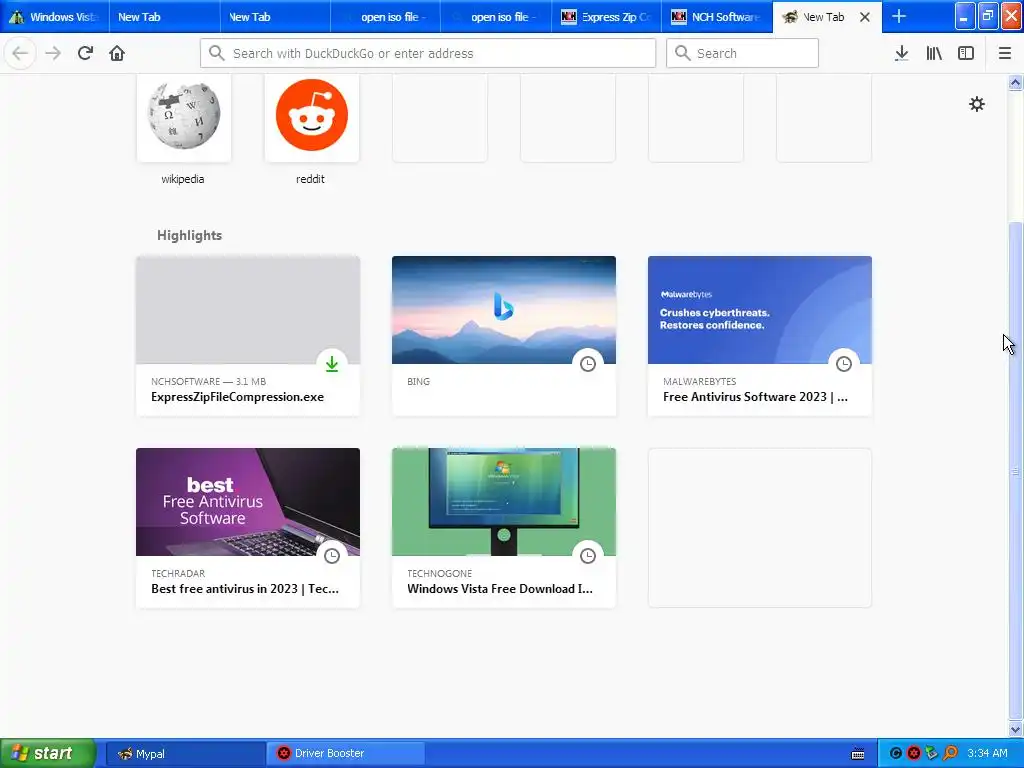The height and width of the screenshot is (768, 1024).
Task: Open Best free antivirus in 2023 highlight
Action: [x=245, y=589]
